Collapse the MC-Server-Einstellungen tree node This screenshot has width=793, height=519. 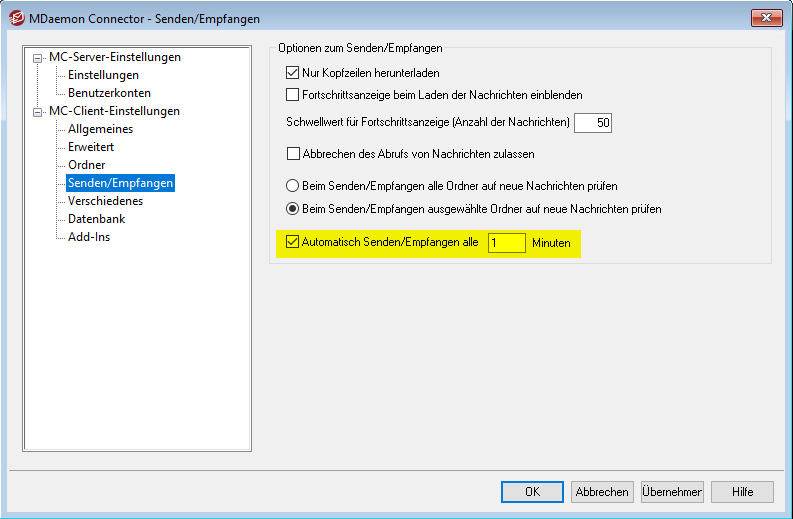click(38, 58)
